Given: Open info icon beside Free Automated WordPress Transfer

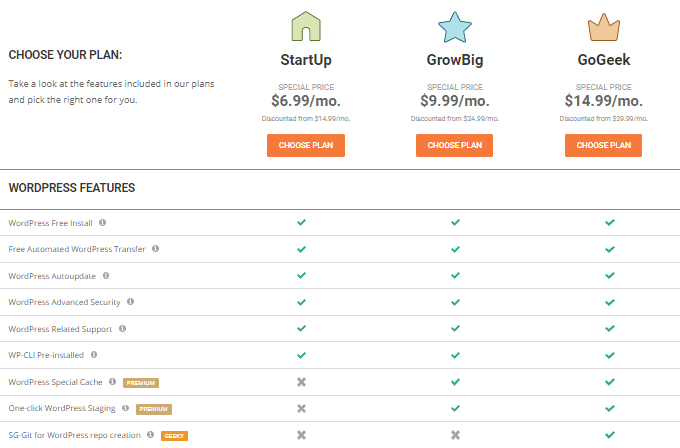Looking at the screenshot, I should point(155,249).
